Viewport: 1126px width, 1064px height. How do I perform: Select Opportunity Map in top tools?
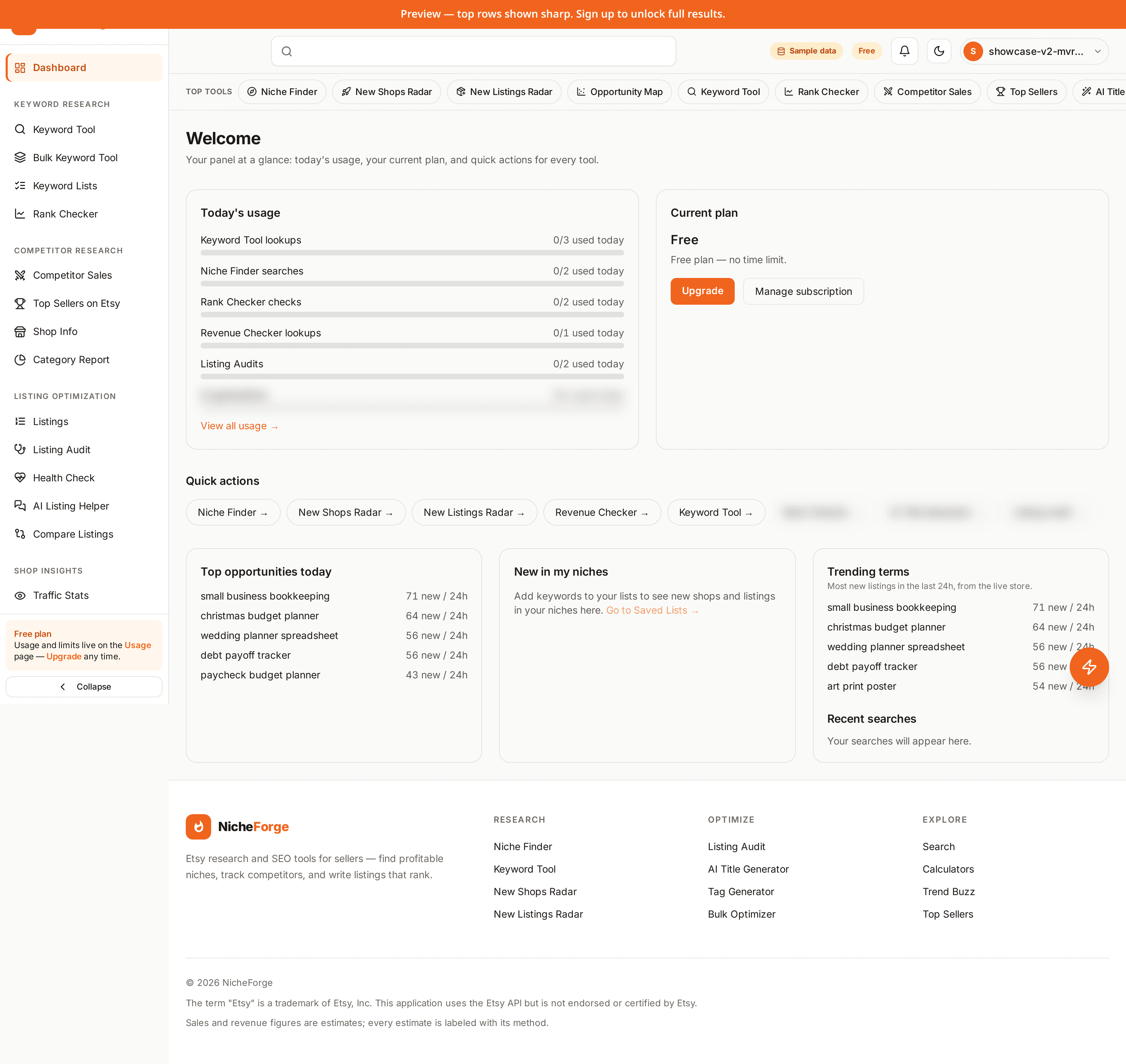(x=619, y=92)
